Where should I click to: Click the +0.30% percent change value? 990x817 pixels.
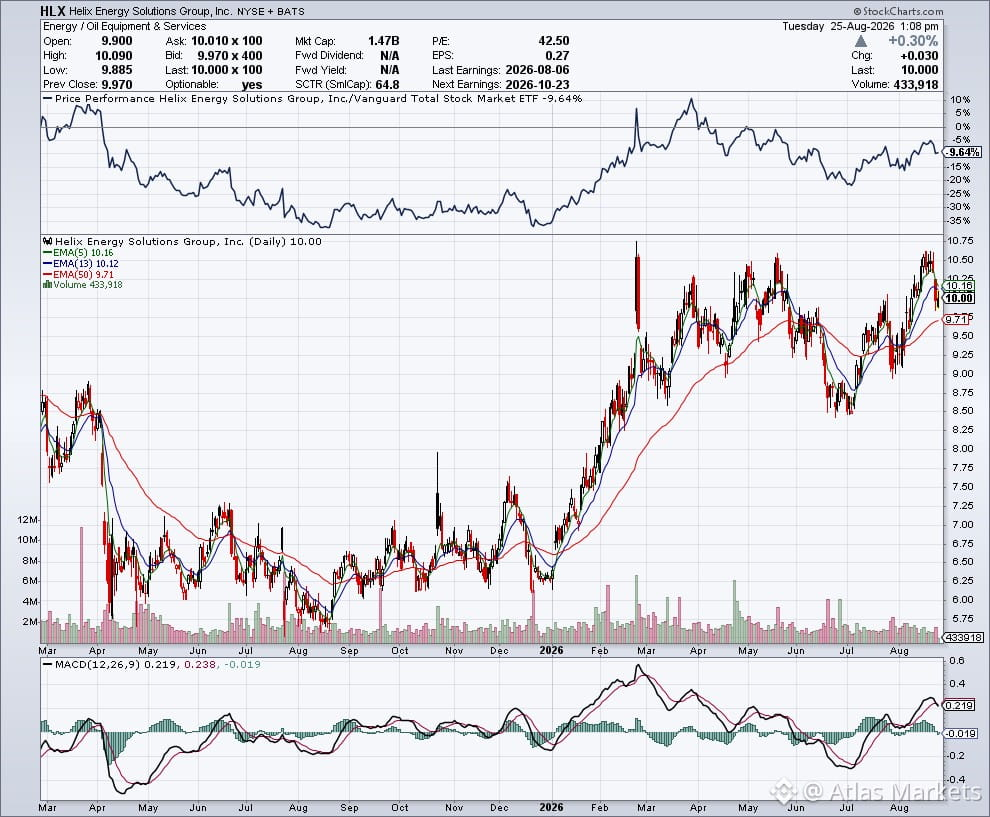pyautogui.click(x=913, y=41)
